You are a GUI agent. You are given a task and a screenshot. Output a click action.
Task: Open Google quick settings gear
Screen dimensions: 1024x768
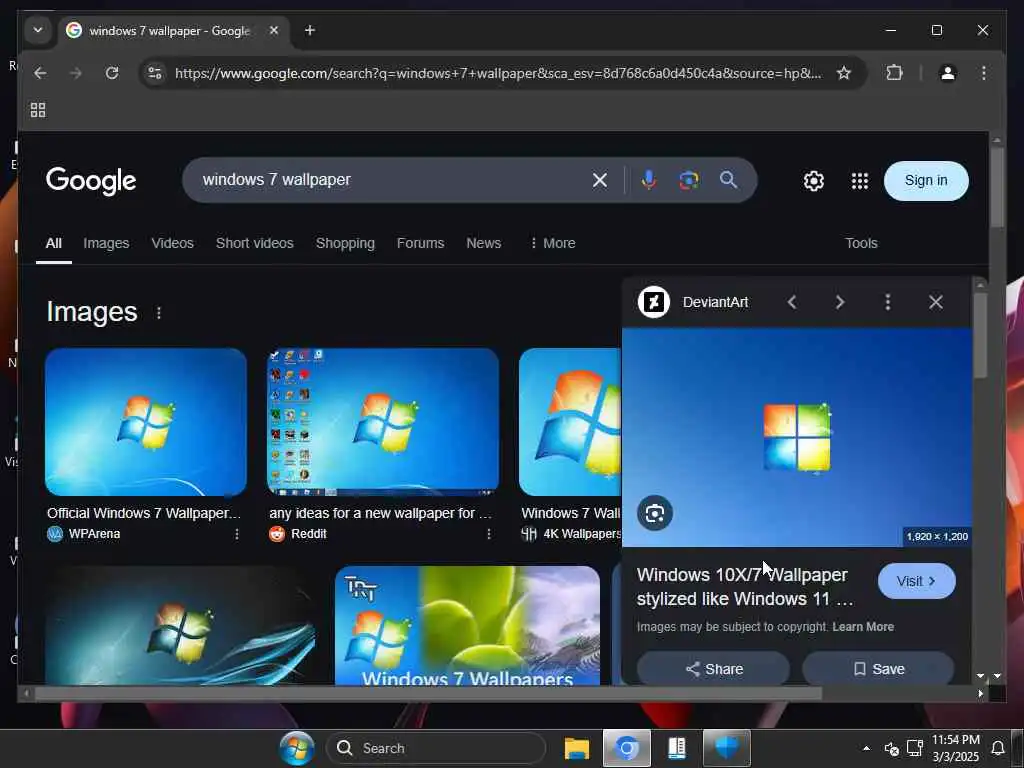pyautogui.click(x=813, y=181)
